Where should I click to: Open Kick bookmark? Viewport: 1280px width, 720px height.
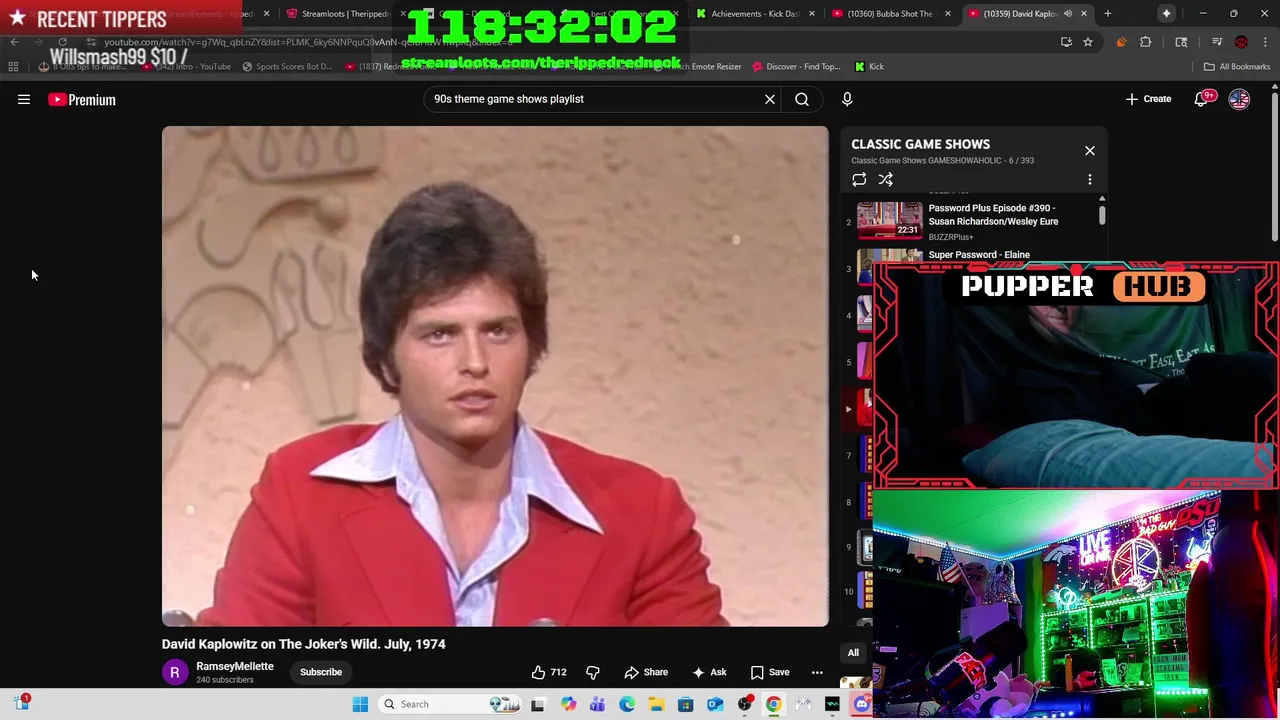click(x=869, y=67)
